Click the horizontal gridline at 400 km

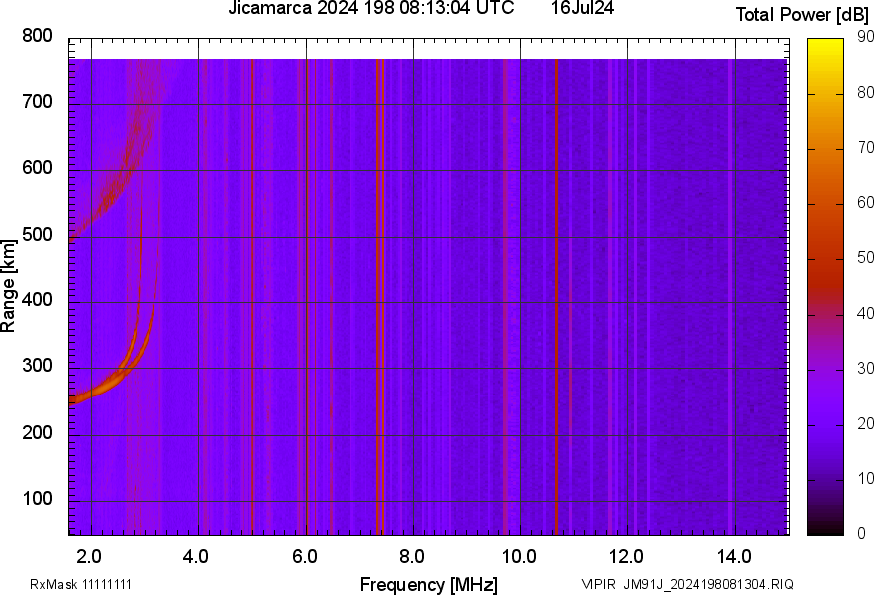click(400, 300)
